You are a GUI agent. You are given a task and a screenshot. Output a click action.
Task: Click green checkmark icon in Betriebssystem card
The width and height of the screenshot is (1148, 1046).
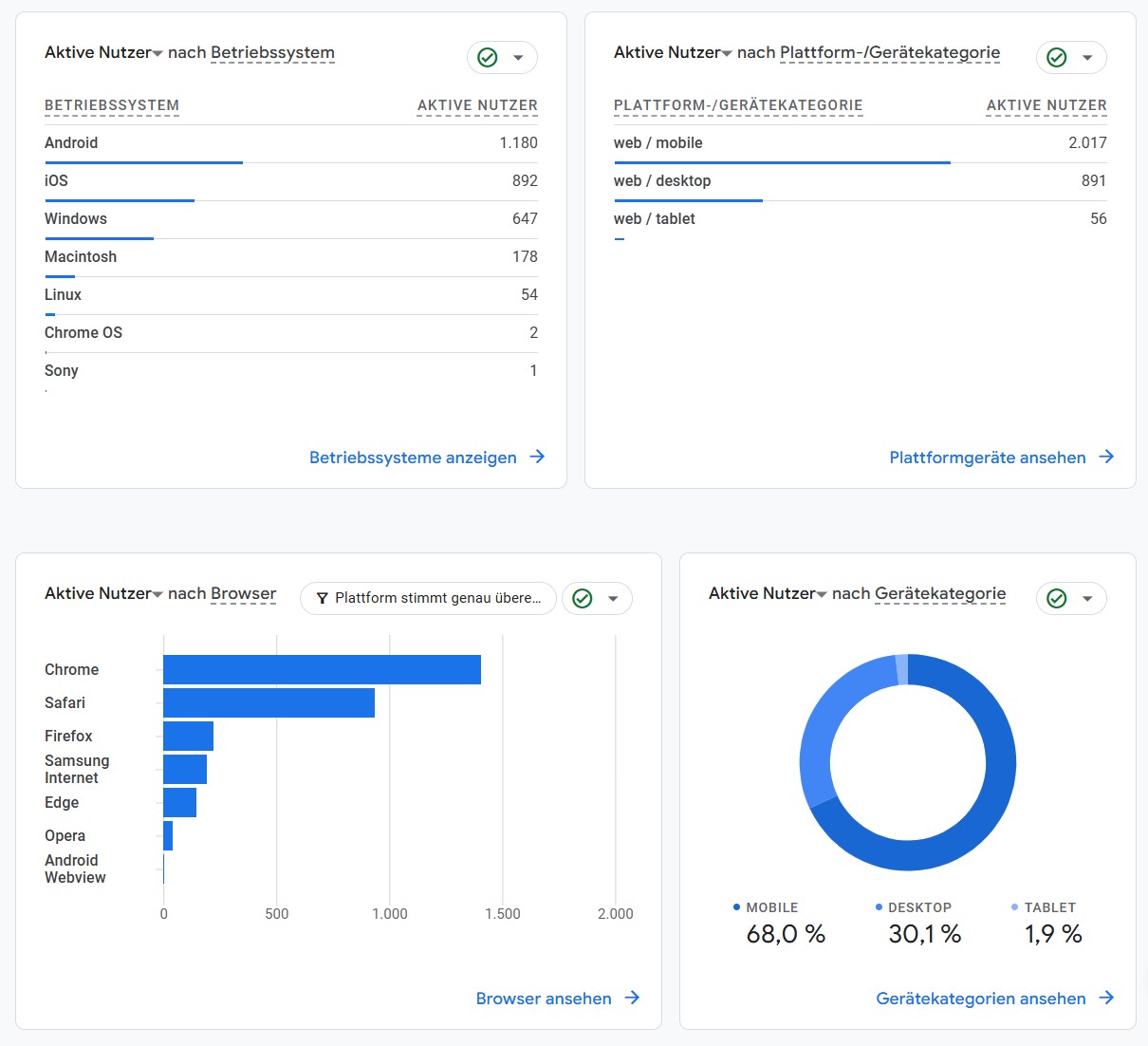click(488, 58)
